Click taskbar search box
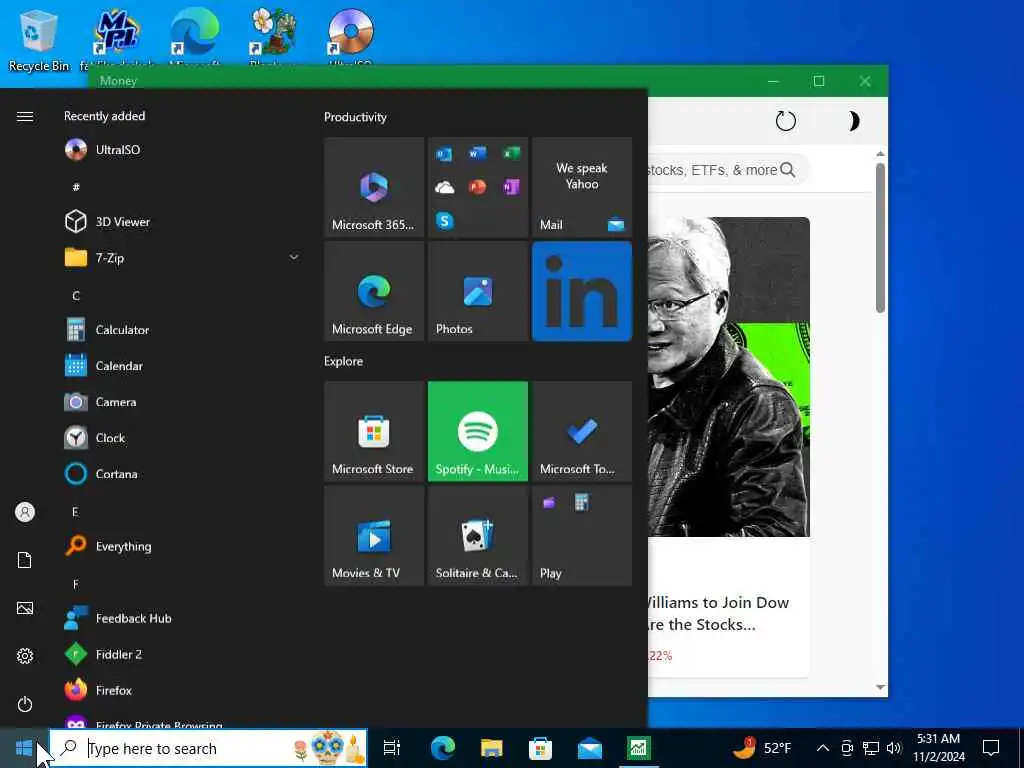The width and height of the screenshot is (1024, 768). click(208, 748)
